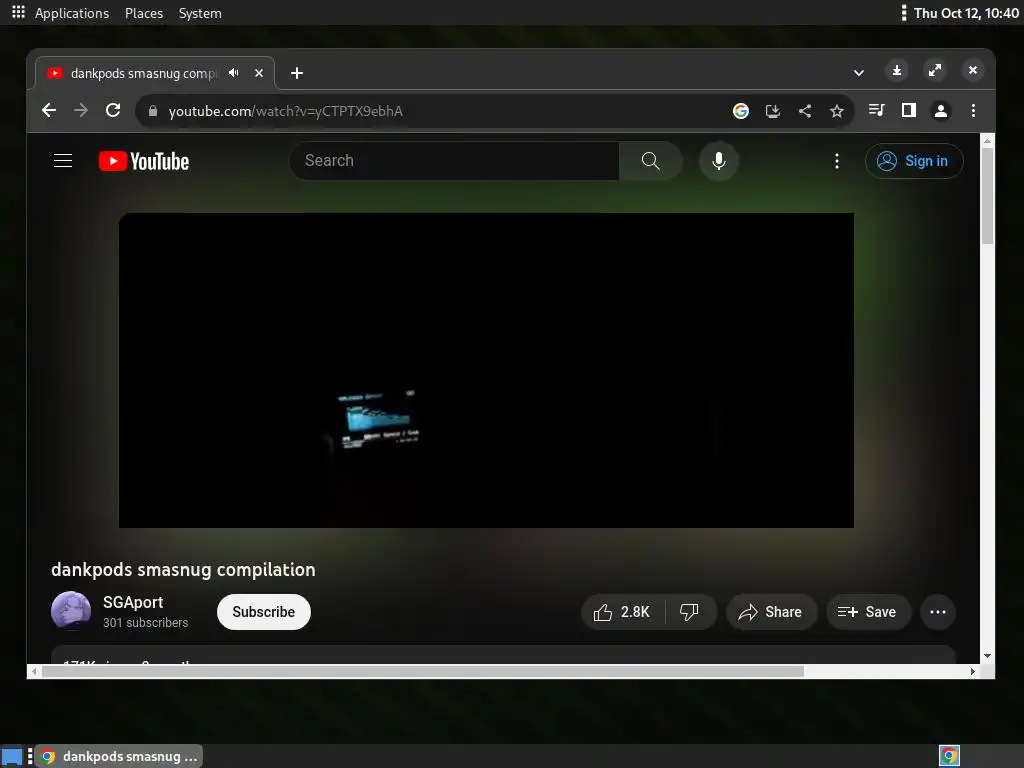Go forward with the browser forward arrow
The height and width of the screenshot is (768, 1024).
tap(81, 110)
